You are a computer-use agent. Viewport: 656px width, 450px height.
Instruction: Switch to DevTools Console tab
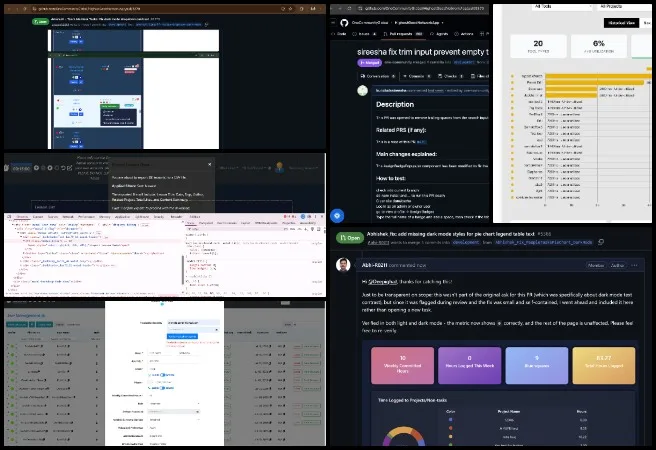point(38,217)
